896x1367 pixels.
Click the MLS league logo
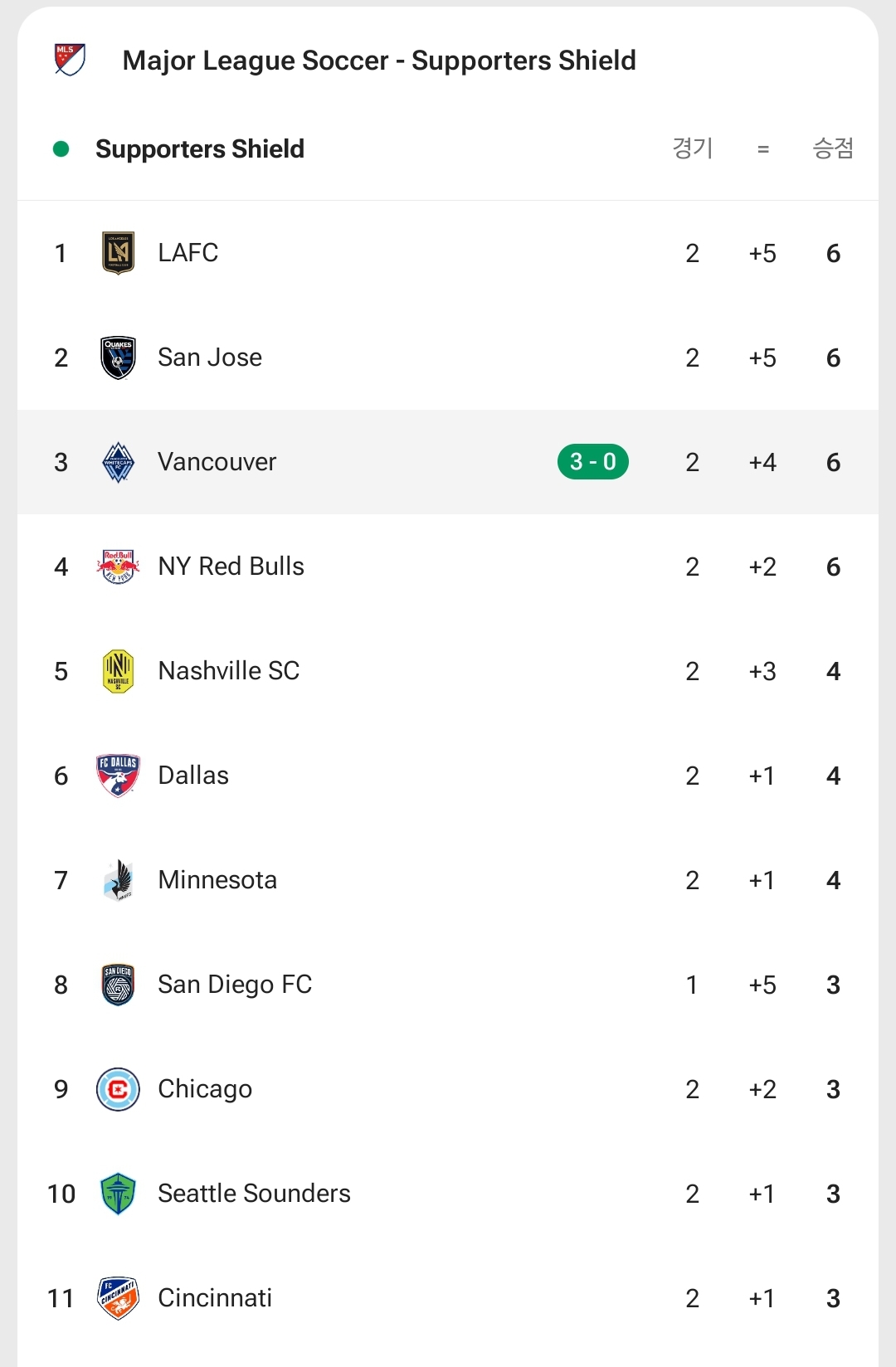pos(70,60)
